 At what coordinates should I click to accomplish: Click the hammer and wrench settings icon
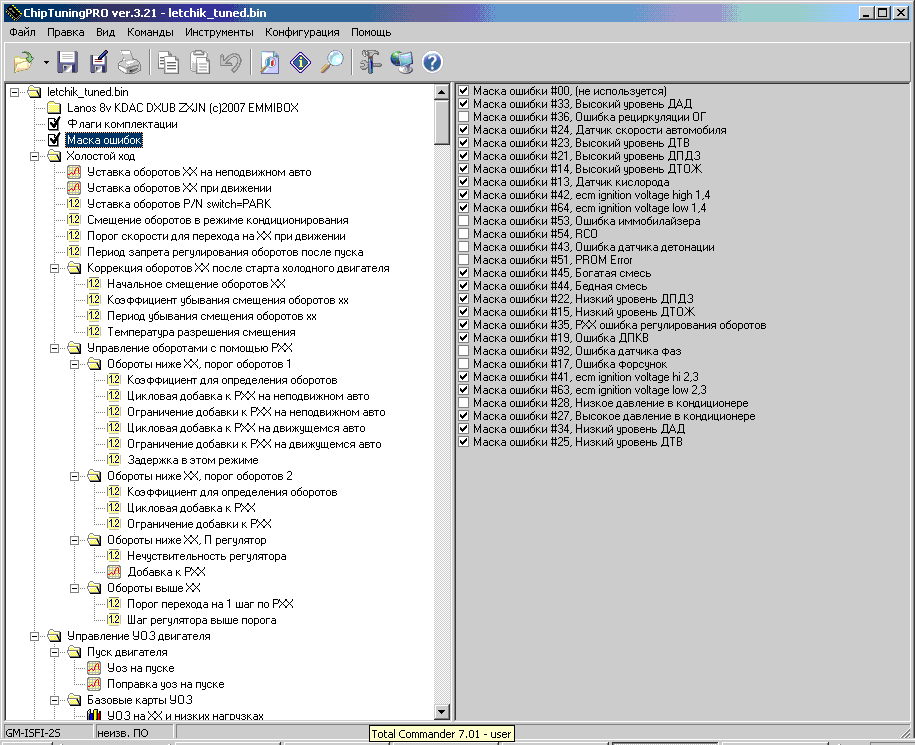click(371, 63)
